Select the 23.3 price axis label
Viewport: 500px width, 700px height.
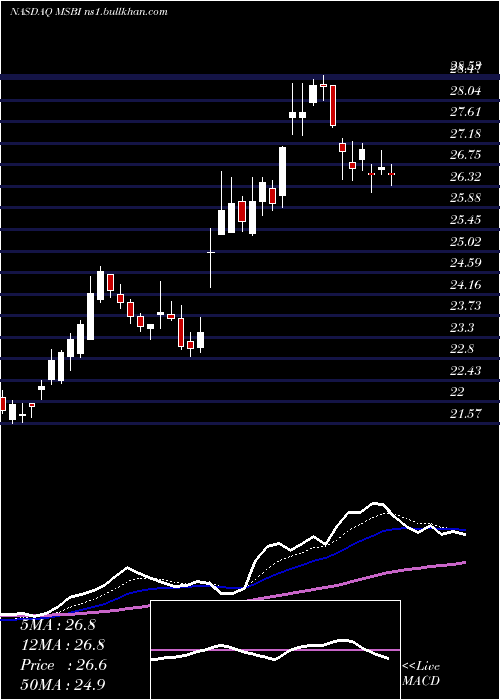tap(462, 328)
